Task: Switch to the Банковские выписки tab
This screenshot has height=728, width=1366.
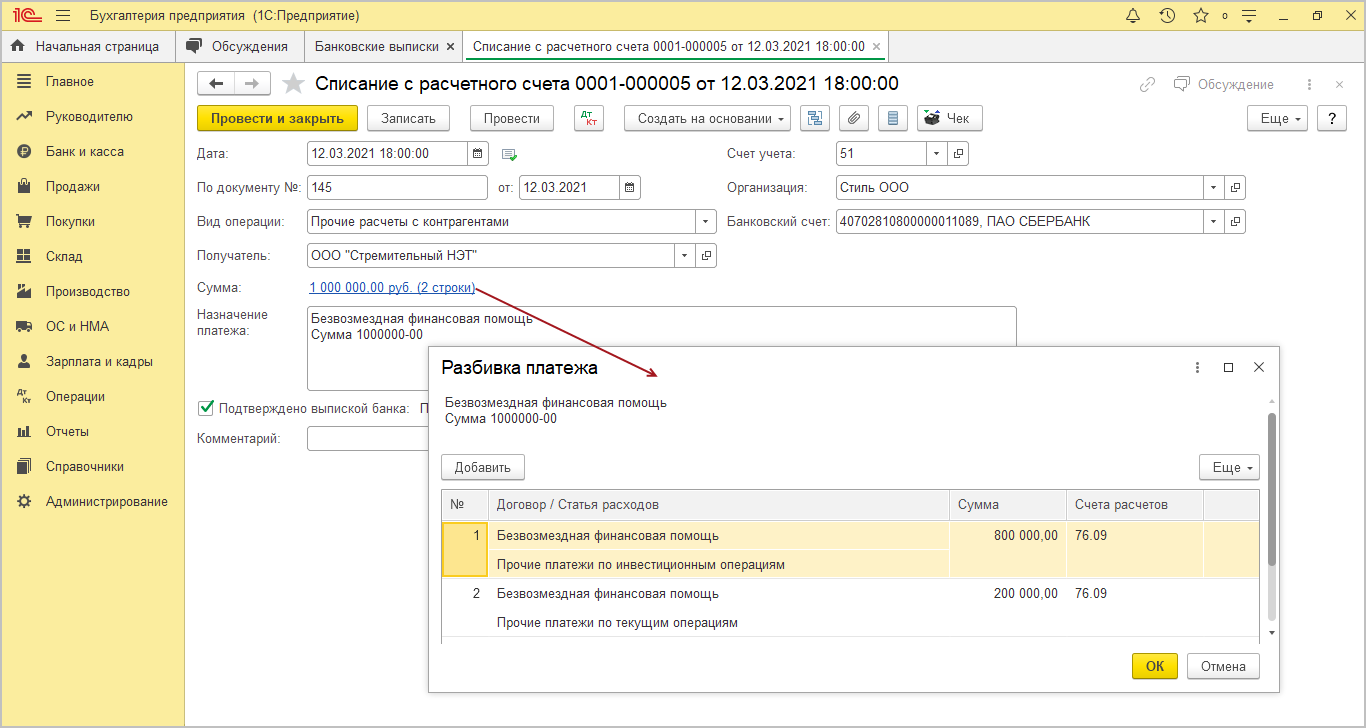Action: [x=377, y=46]
